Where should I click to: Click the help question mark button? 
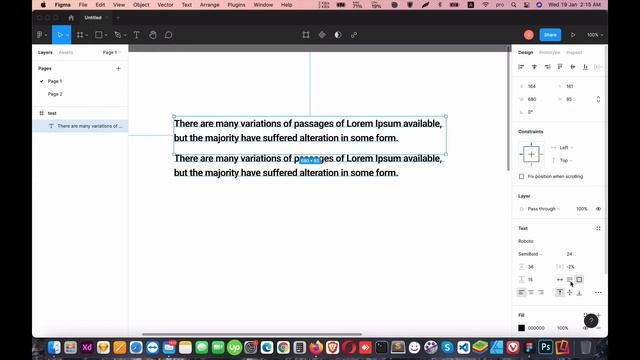coord(591,321)
